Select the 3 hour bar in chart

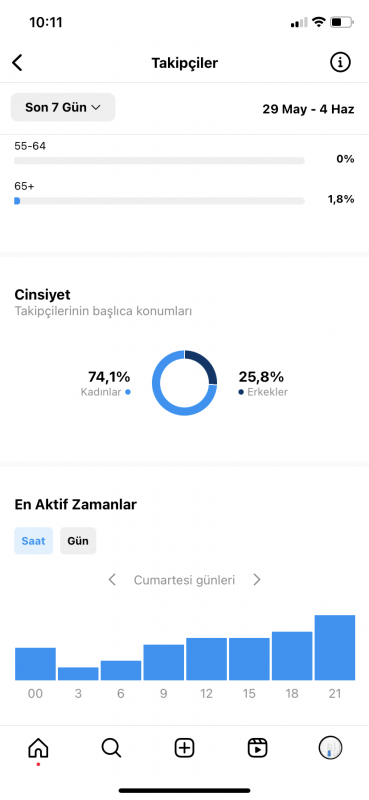[78, 673]
